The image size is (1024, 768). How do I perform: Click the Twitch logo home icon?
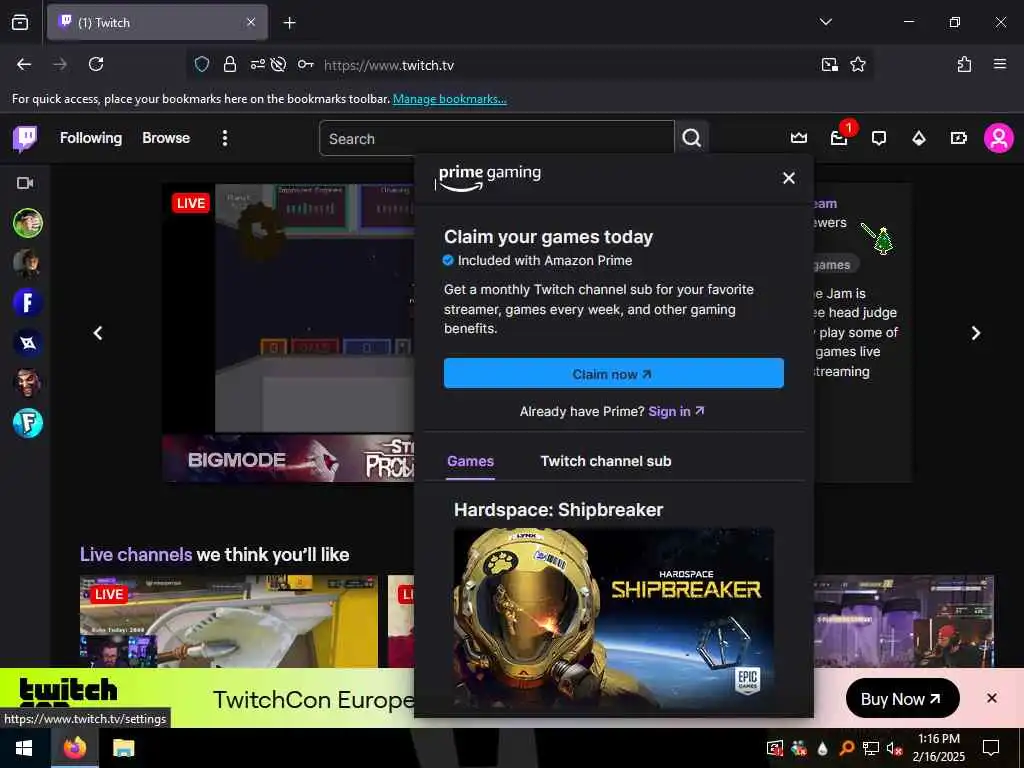point(25,138)
